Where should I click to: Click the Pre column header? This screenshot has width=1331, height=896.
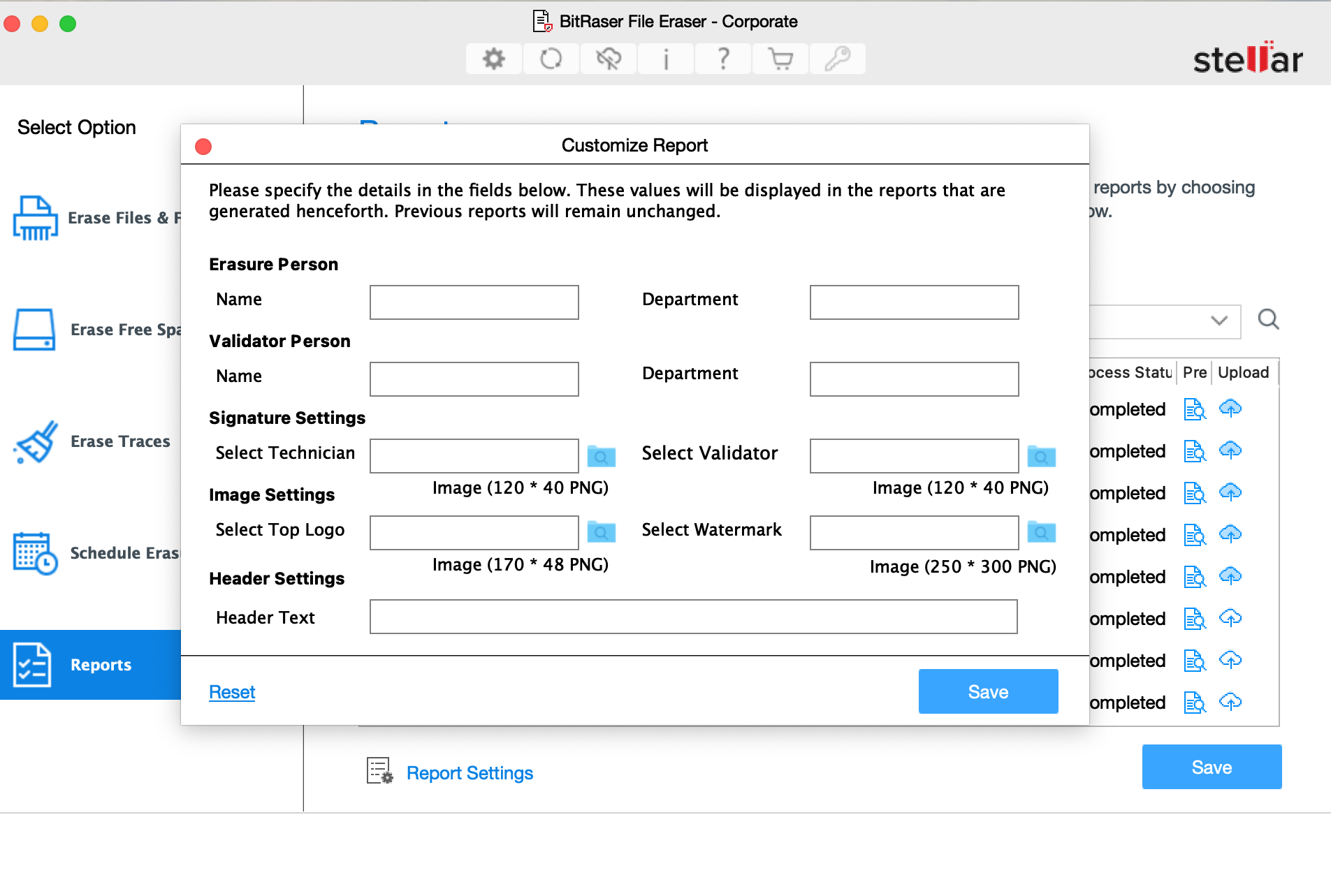[1195, 372]
